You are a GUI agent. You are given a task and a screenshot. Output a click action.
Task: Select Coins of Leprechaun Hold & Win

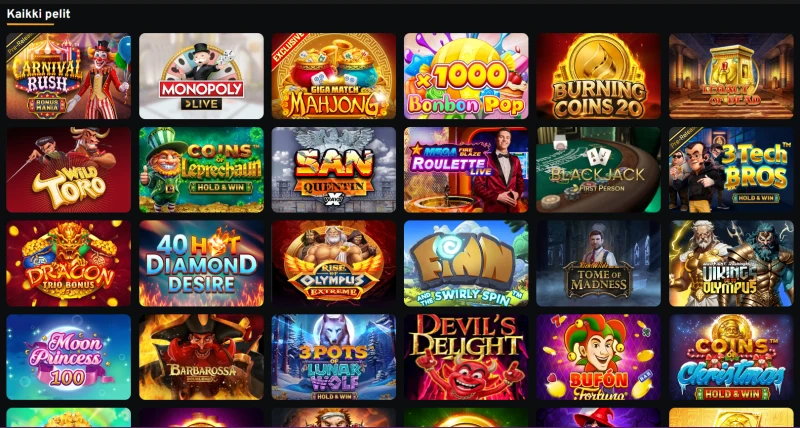tap(201, 170)
